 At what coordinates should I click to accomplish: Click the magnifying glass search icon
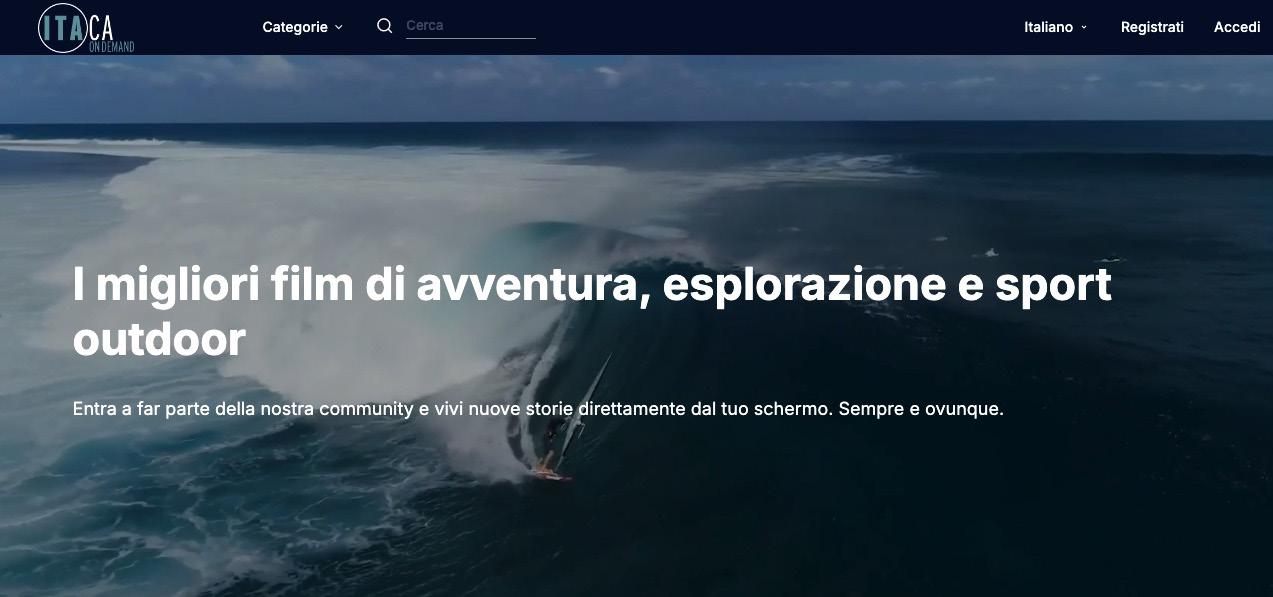pos(384,26)
